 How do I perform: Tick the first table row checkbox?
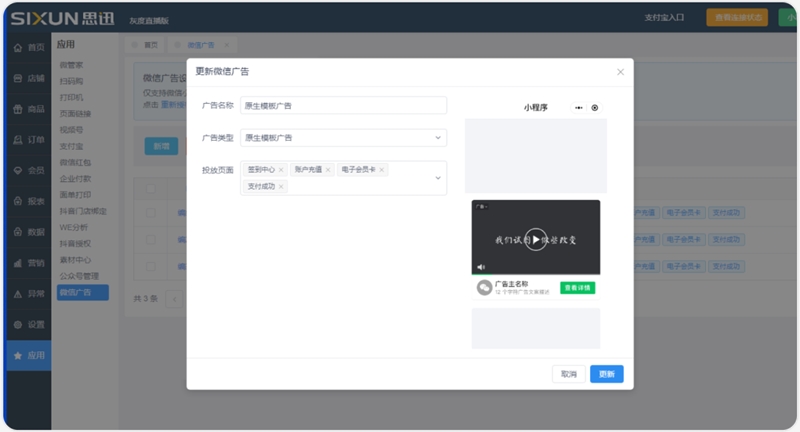tap(151, 213)
